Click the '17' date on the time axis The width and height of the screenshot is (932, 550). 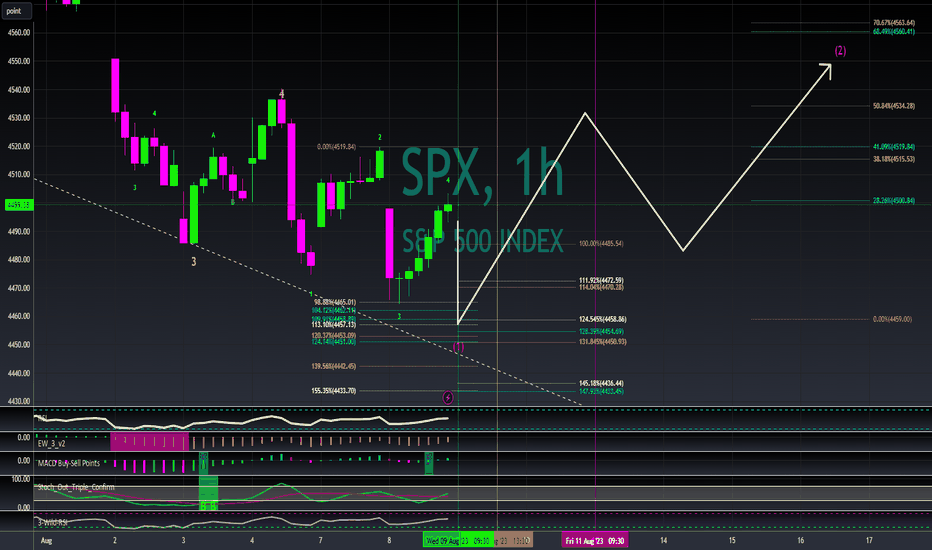(869, 540)
